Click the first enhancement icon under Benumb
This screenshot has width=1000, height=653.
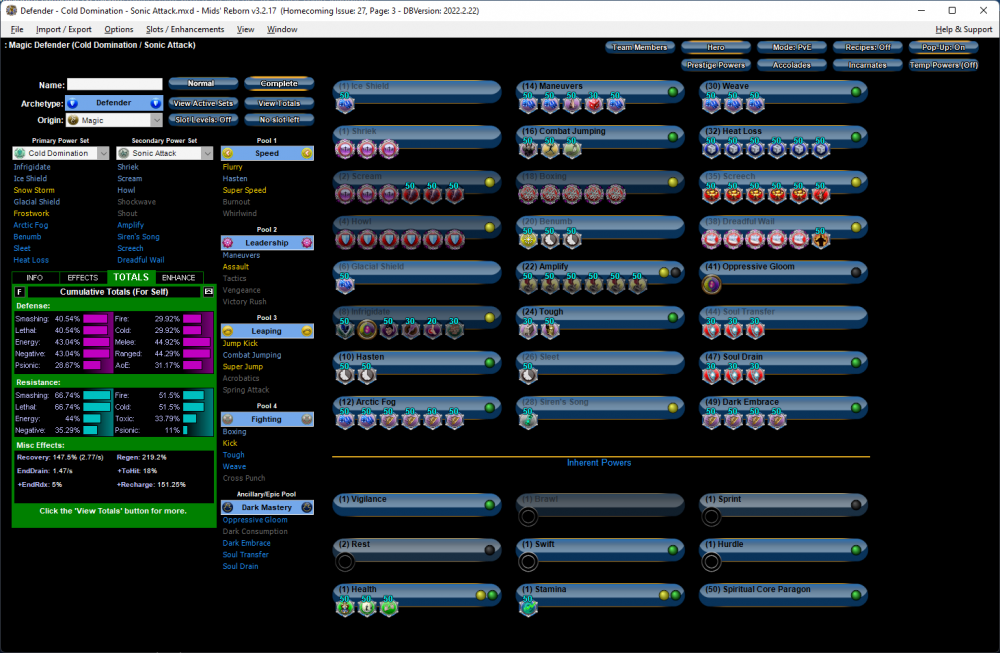528,239
